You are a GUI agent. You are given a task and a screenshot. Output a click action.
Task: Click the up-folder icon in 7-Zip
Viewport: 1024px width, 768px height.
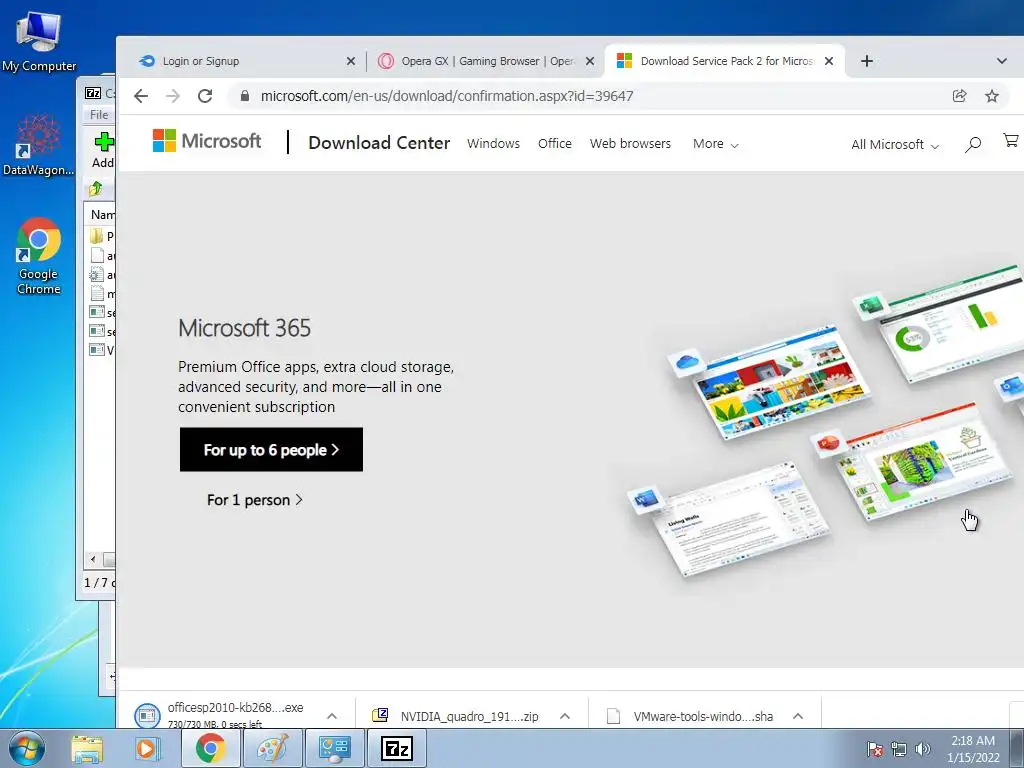96,189
